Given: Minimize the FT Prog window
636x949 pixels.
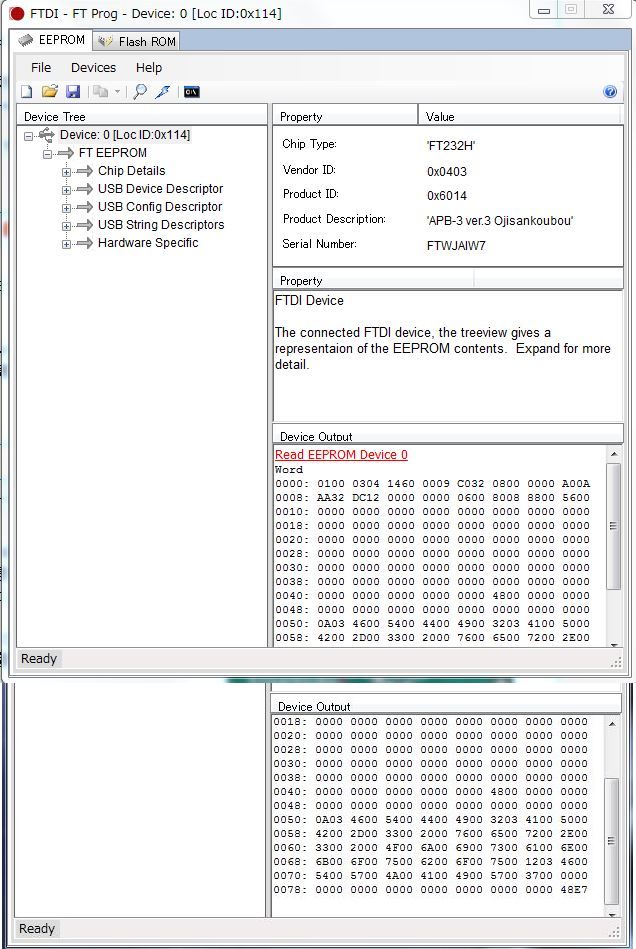Looking at the screenshot, I should (544, 10).
